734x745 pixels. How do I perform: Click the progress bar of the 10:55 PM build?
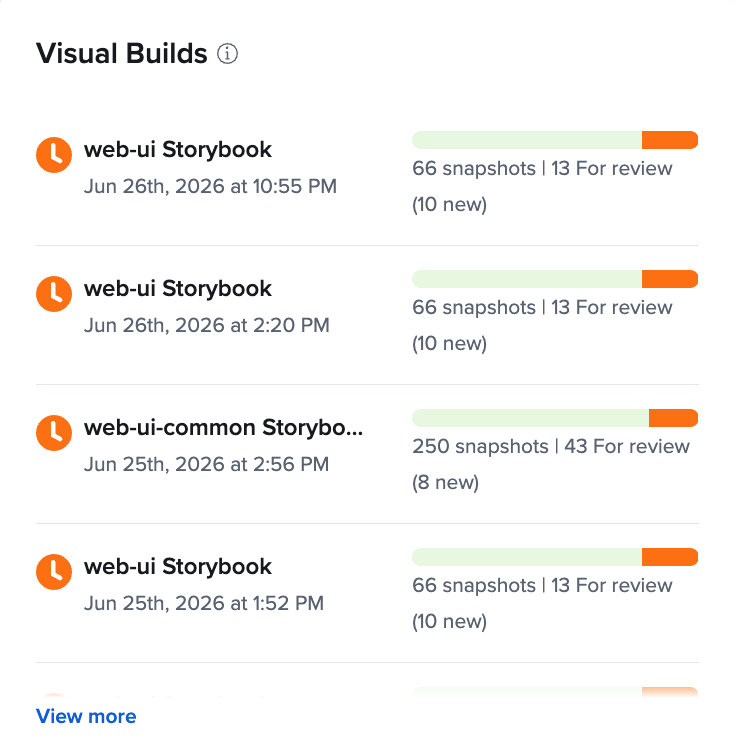(x=555, y=140)
